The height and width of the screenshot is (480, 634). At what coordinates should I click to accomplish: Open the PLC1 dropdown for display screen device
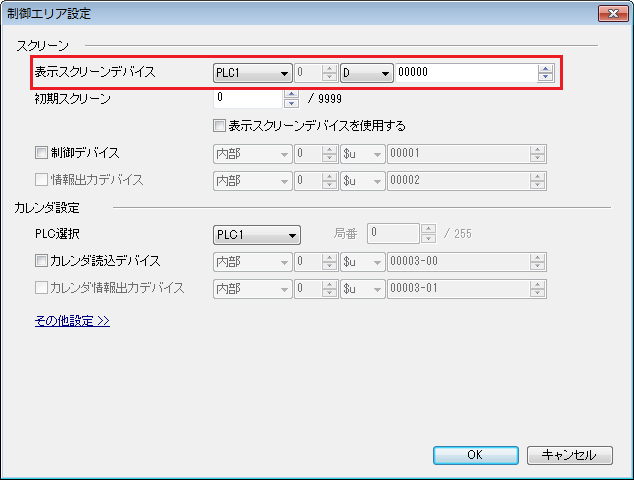point(252,73)
